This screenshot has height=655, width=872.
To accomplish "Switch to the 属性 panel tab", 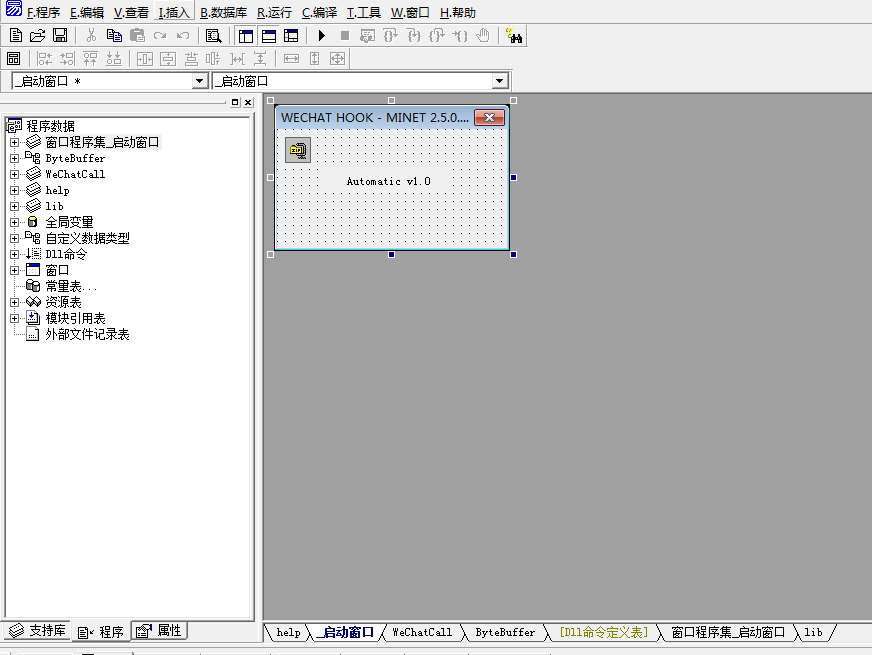I will (160, 631).
